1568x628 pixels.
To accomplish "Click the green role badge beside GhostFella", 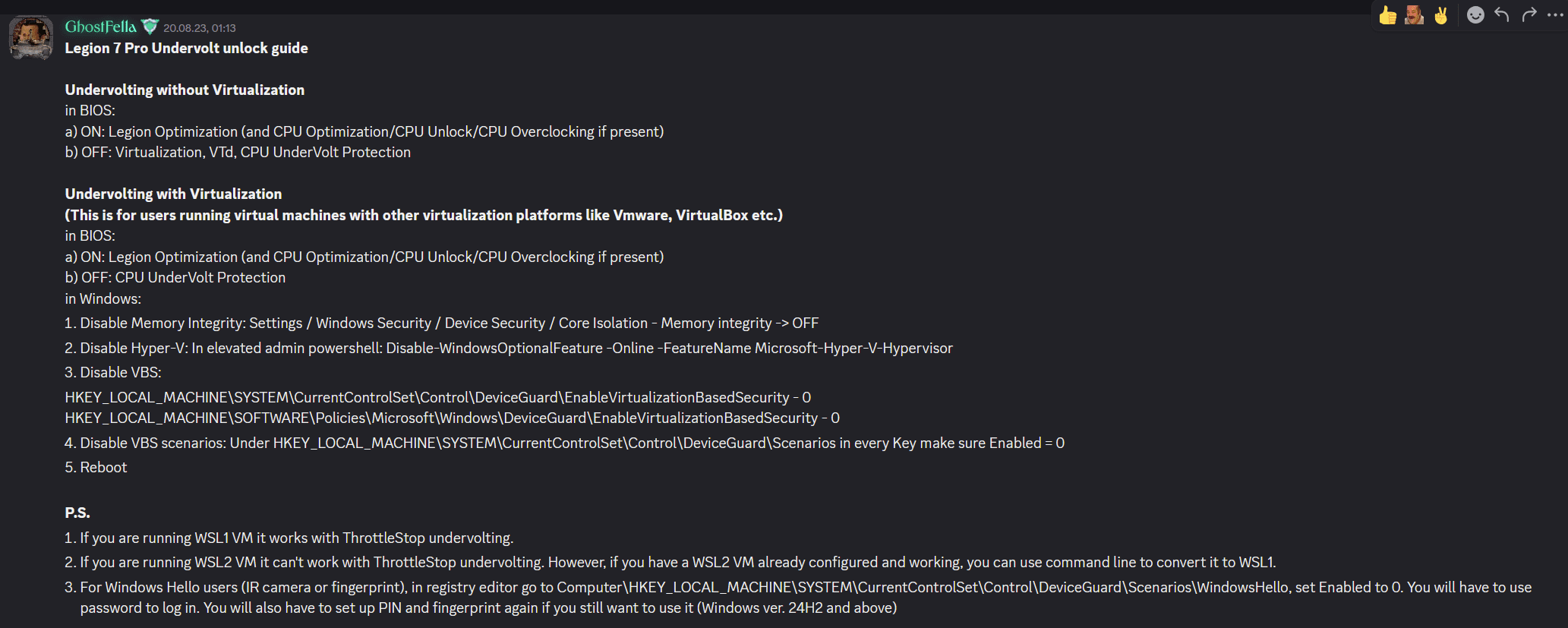I will pos(150,27).
